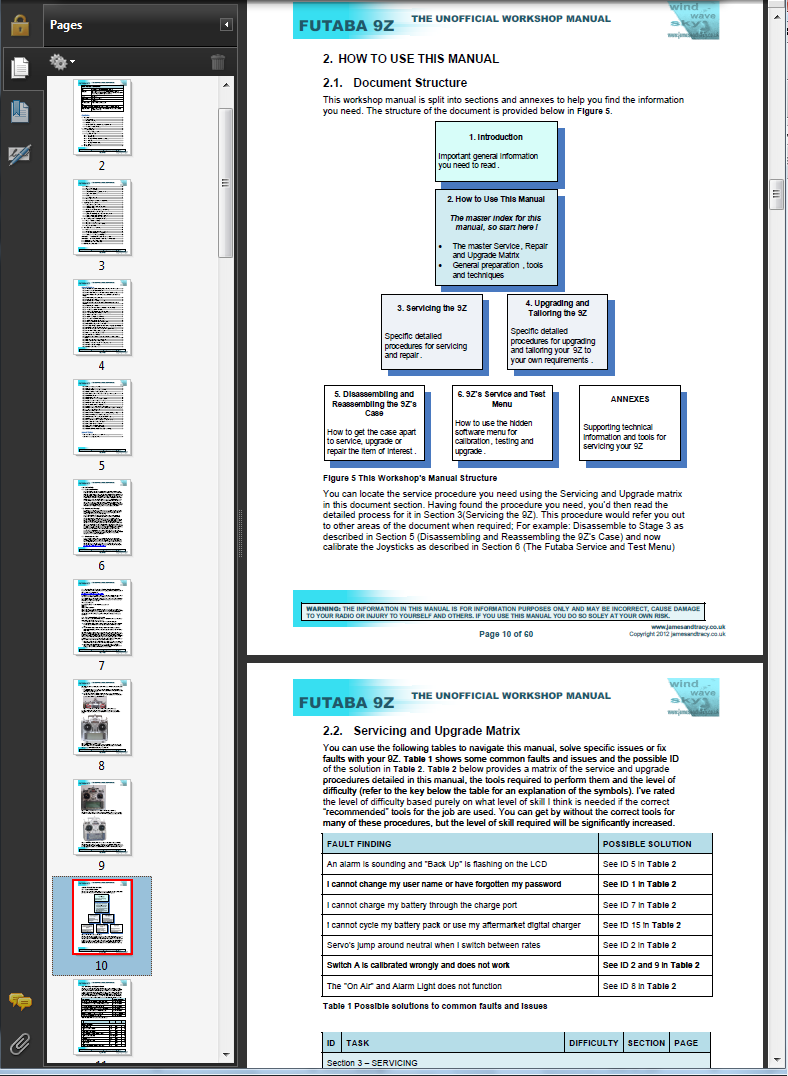Screen dimensions: 788x1076
Task: Open the Comments panel icon
Action: tap(20, 1001)
